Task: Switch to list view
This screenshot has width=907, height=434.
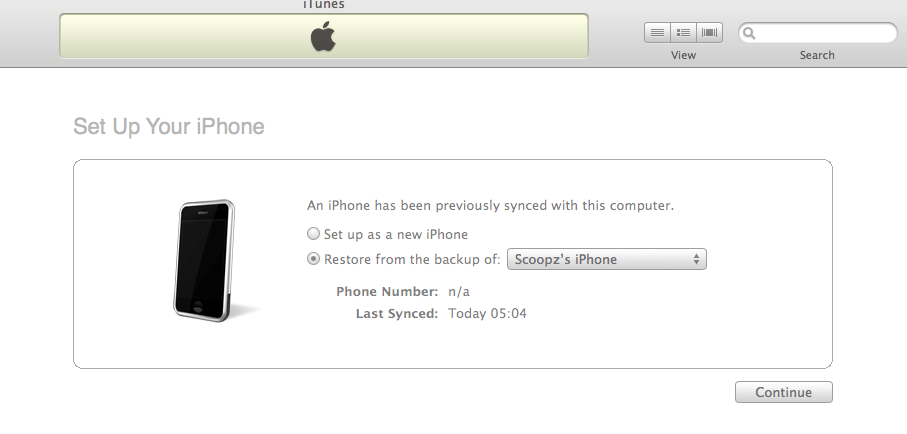Action: [657, 33]
